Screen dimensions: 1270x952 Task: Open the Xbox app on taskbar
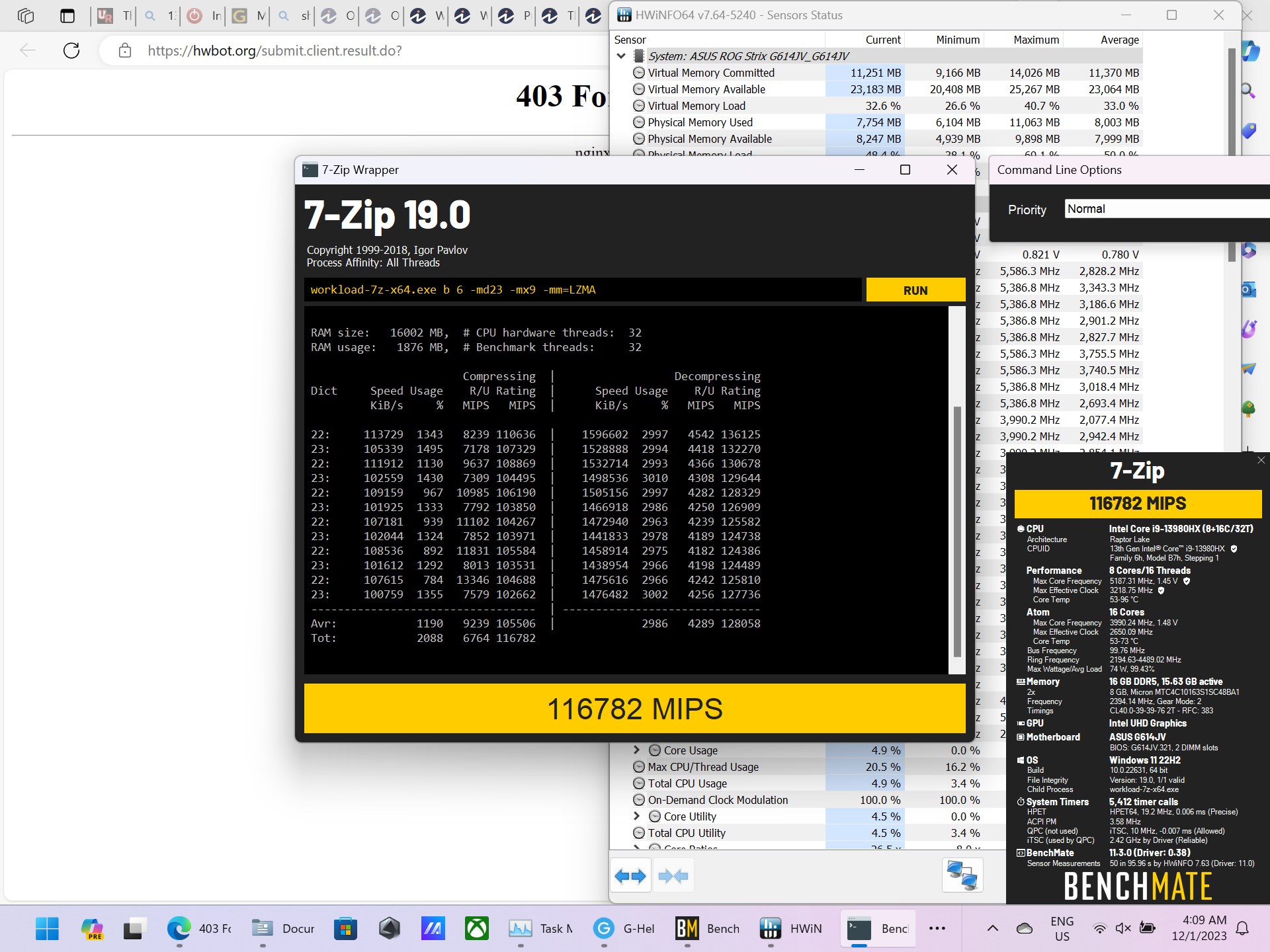(476, 929)
